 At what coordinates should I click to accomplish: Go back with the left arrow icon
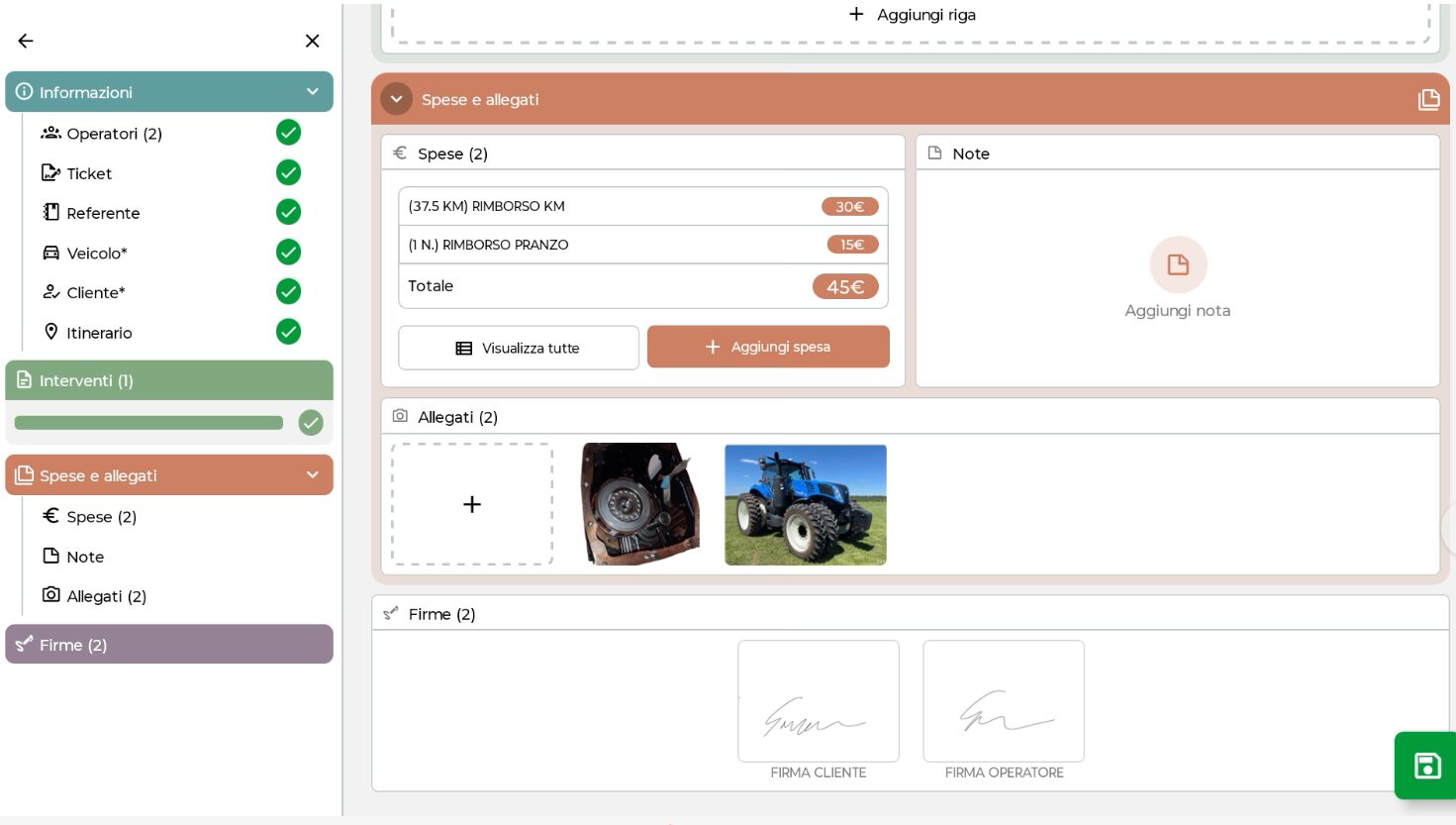26,41
